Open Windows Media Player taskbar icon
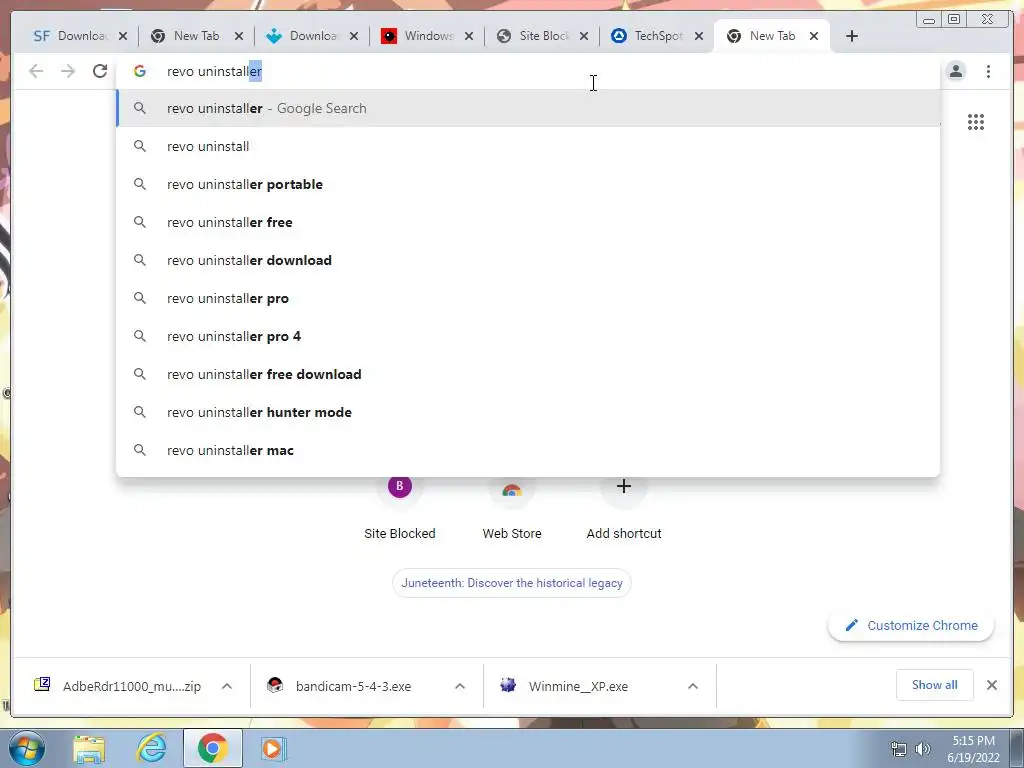This screenshot has width=1024, height=768. point(273,748)
